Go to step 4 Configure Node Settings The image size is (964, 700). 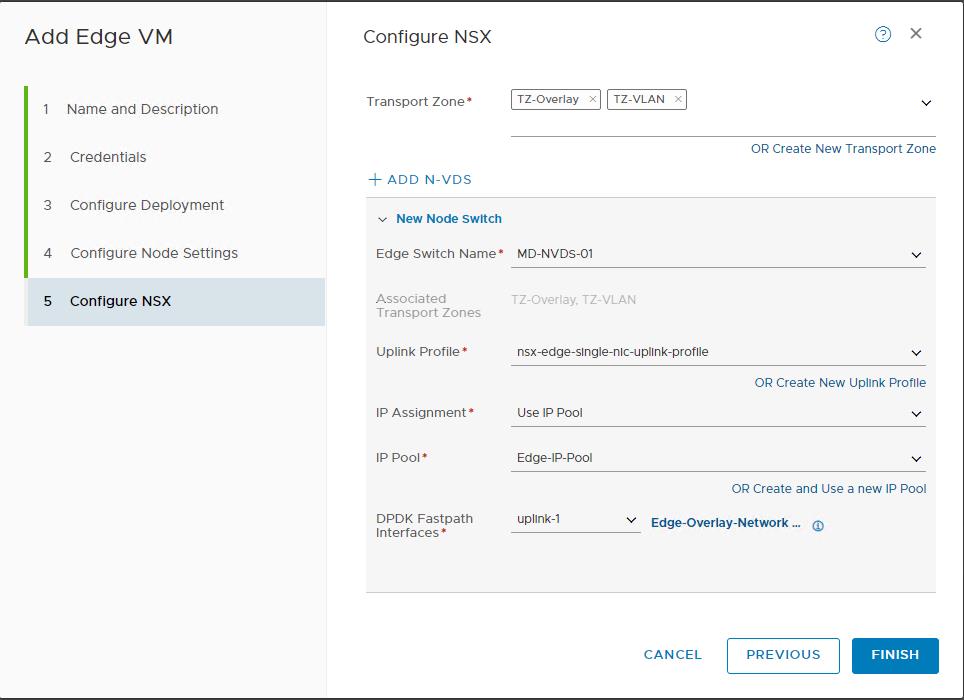[x=175, y=253]
